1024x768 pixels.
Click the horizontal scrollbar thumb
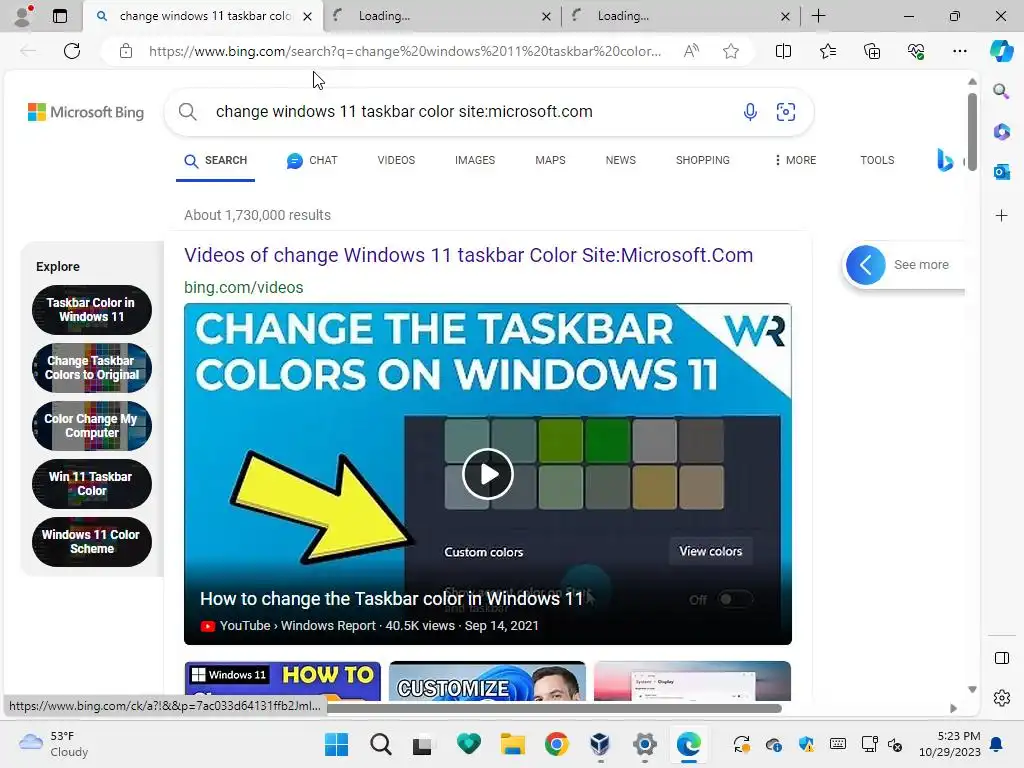(x=554, y=708)
